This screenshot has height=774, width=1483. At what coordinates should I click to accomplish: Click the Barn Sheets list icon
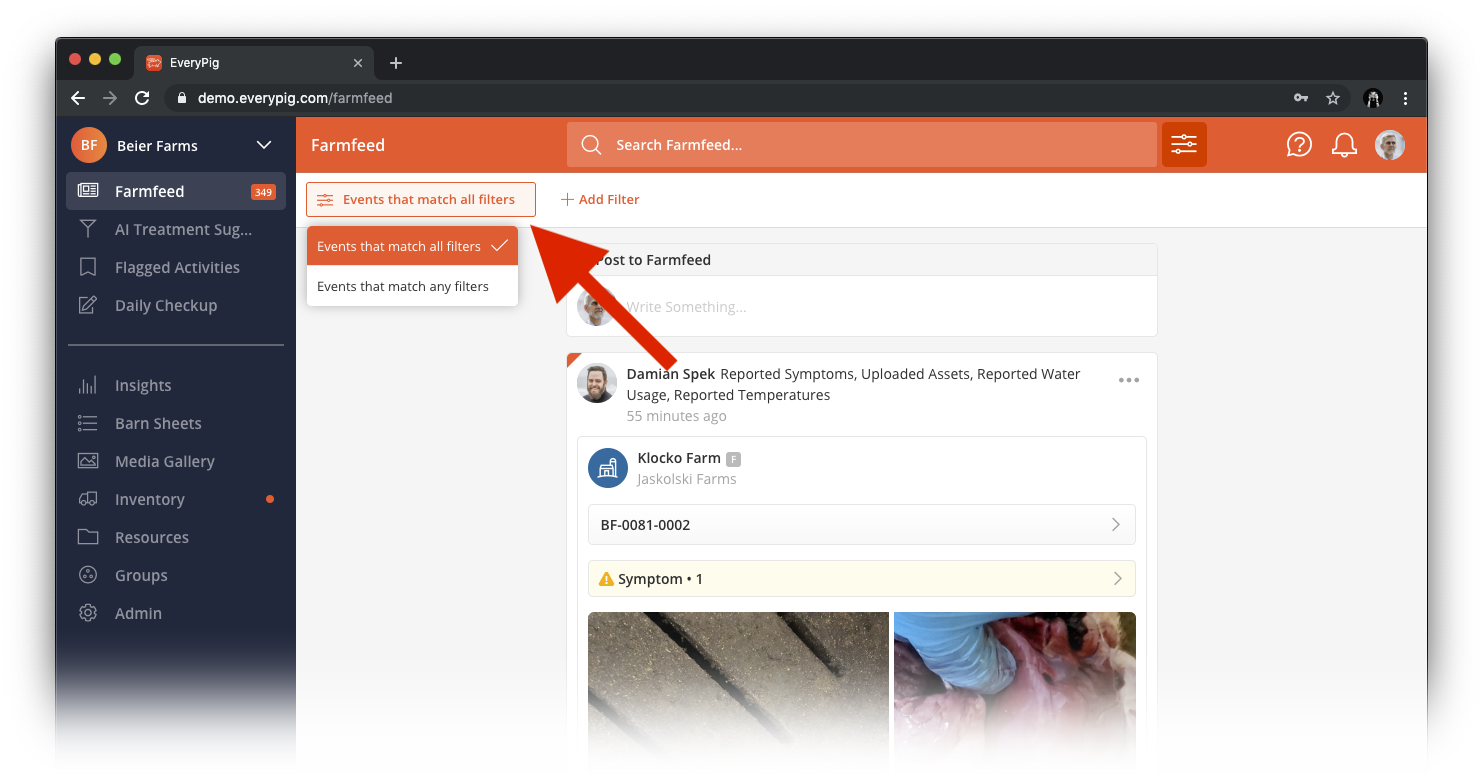click(x=88, y=423)
